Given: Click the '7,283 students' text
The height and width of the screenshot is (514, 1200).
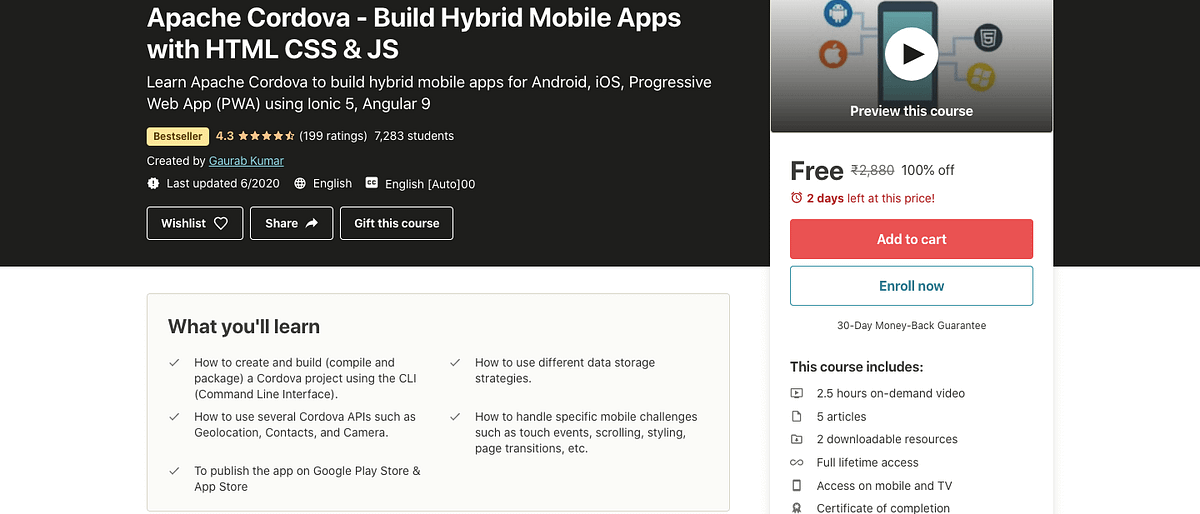Looking at the screenshot, I should (414, 136).
